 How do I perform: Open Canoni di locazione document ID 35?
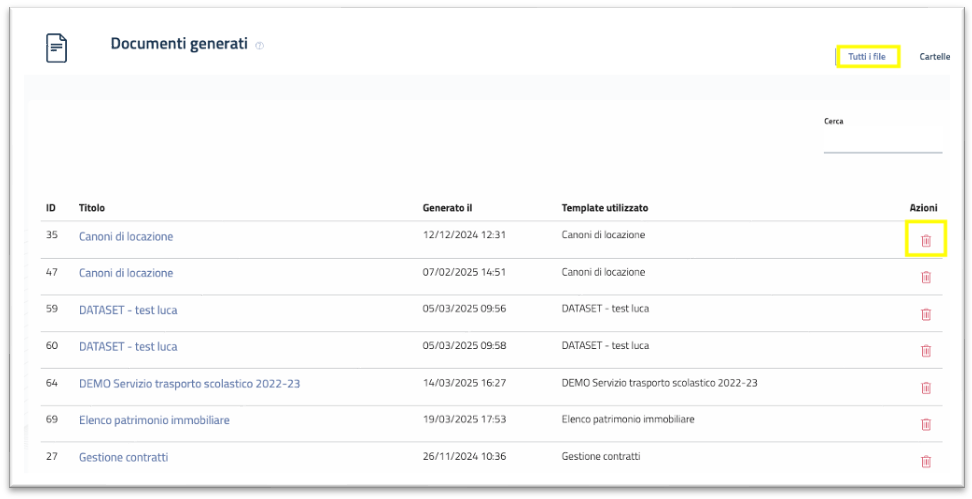126,237
